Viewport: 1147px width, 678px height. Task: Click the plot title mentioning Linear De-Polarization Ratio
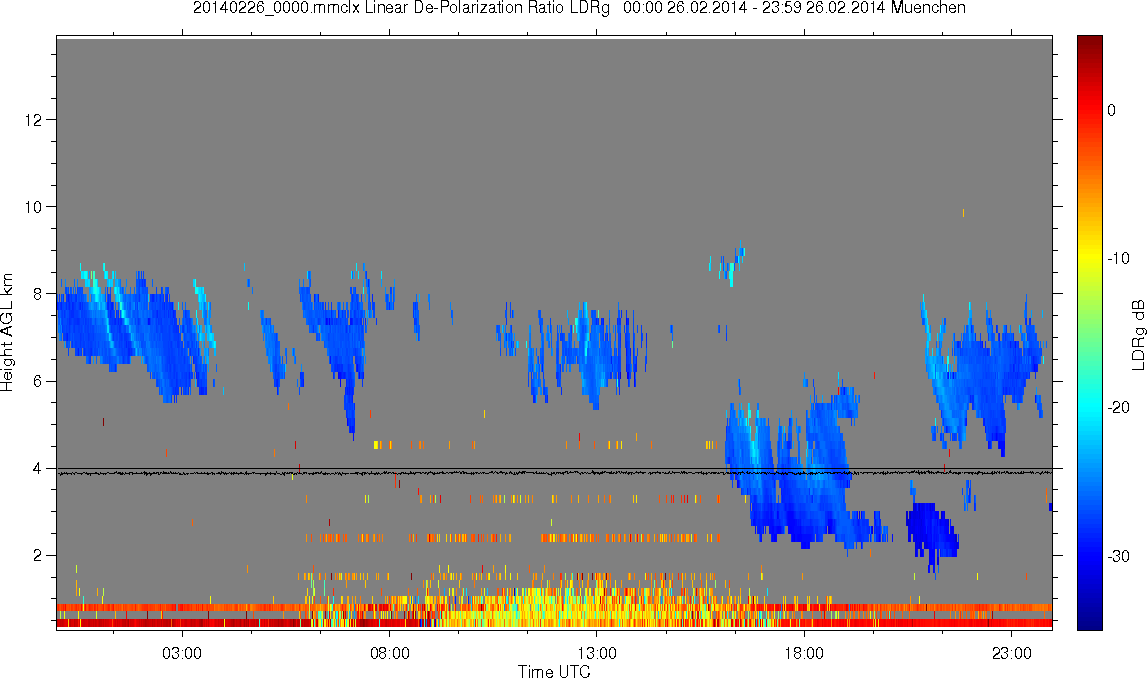(x=579, y=8)
